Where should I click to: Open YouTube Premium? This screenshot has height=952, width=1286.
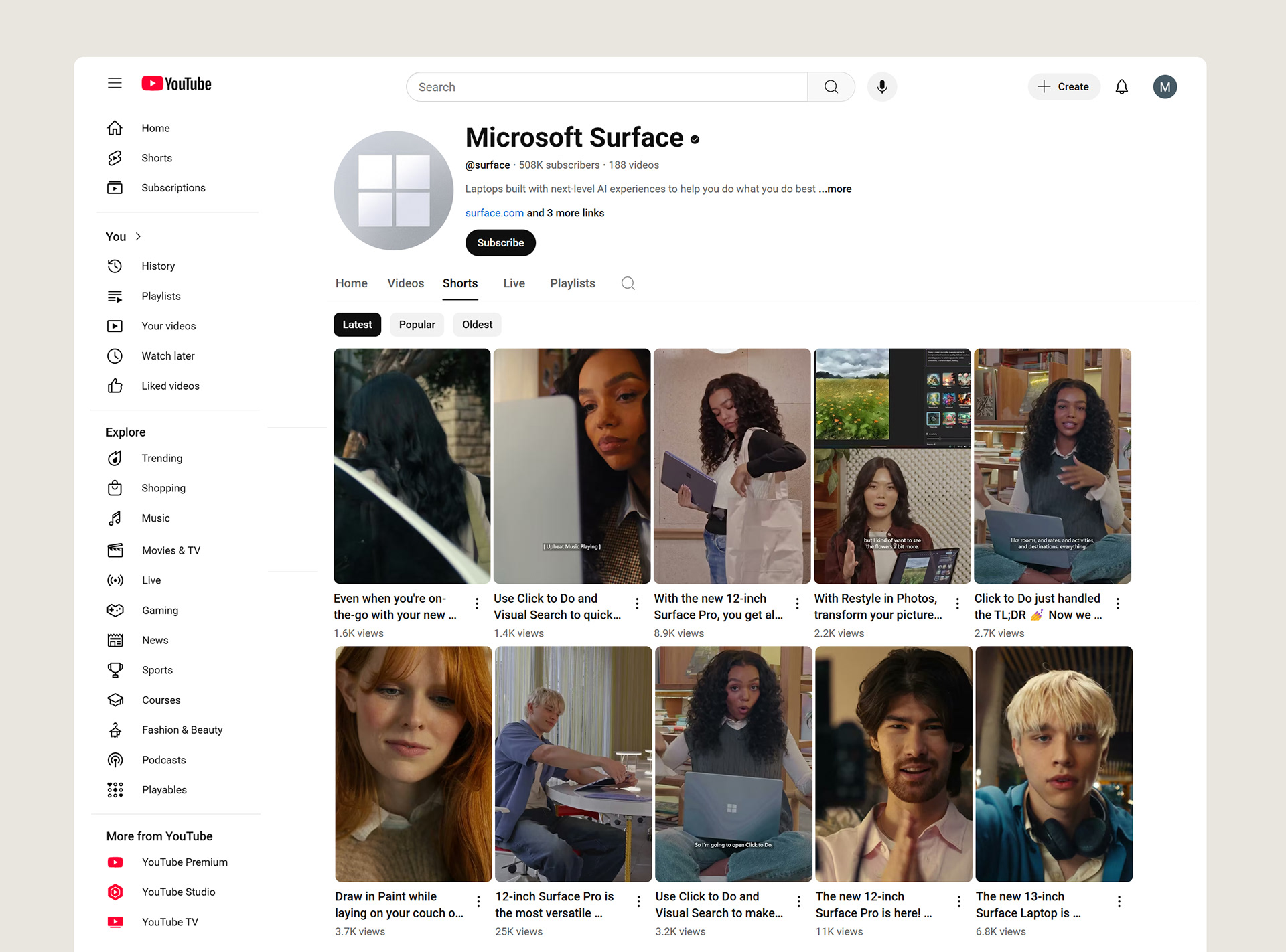(184, 862)
